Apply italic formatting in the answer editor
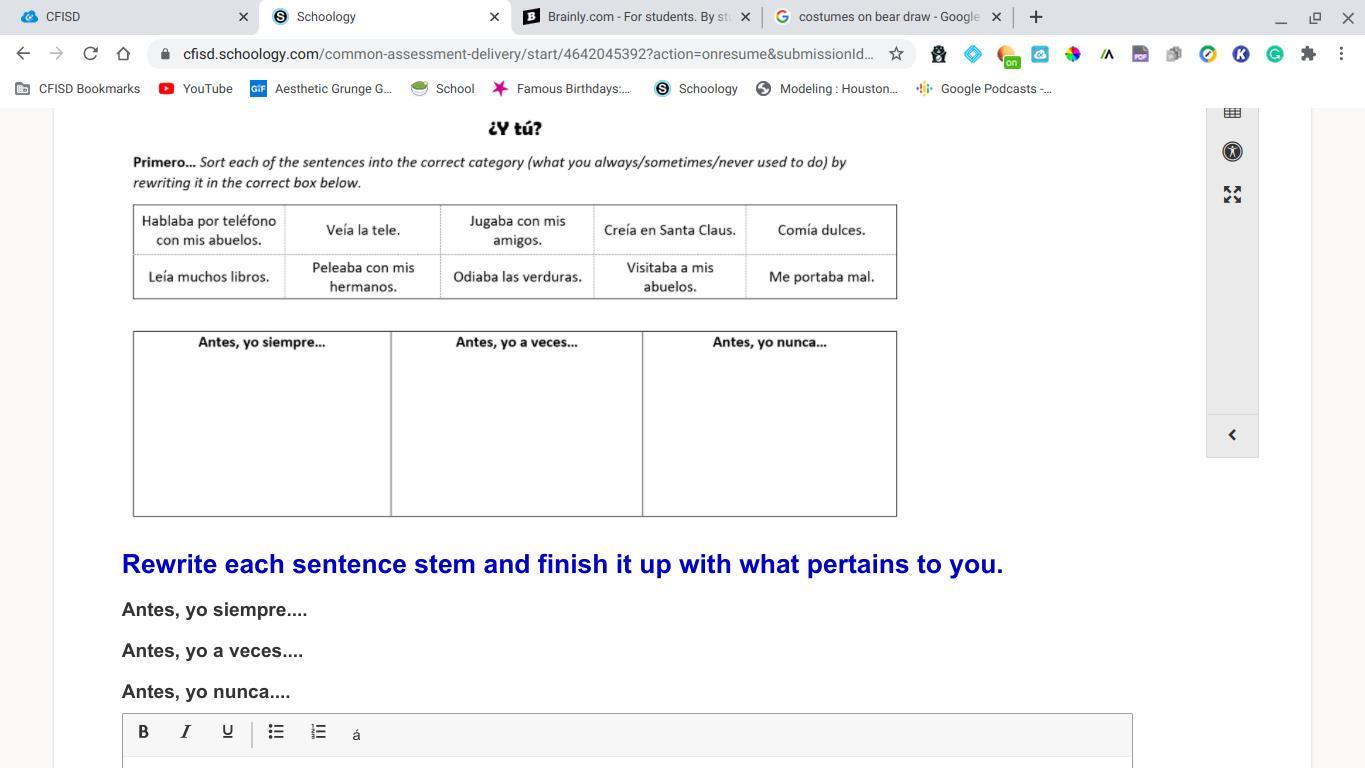Screen dimensions: 1365x768 pyautogui.click(x=185, y=732)
